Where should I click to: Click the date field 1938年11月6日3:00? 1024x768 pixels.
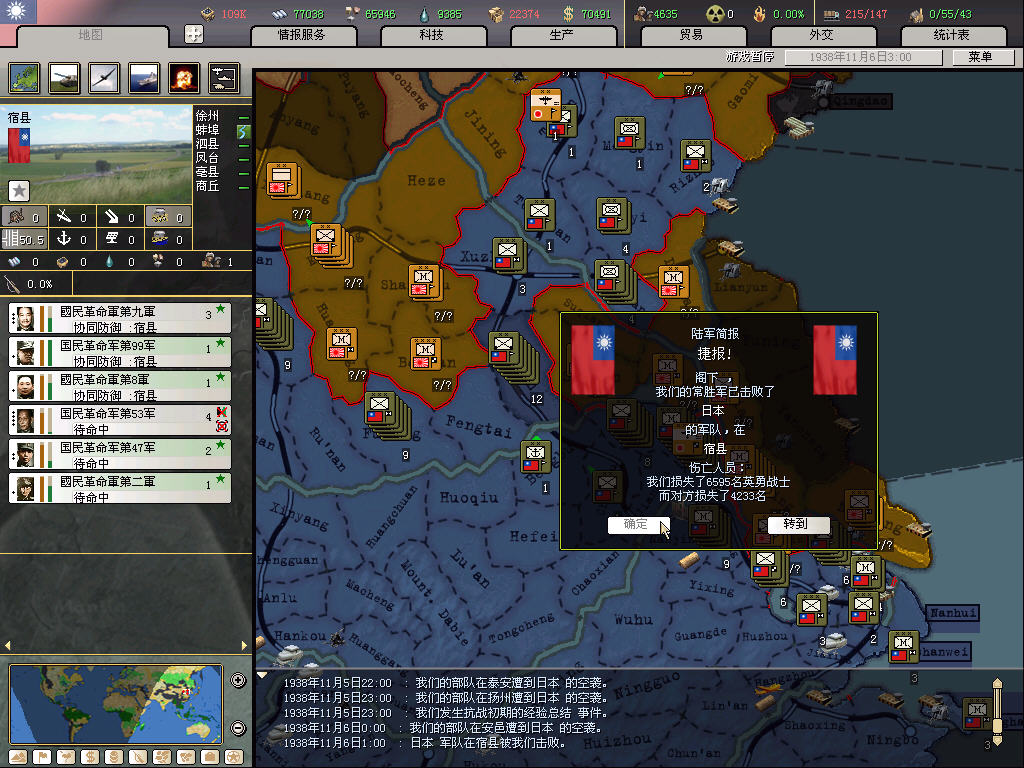tap(863, 57)
